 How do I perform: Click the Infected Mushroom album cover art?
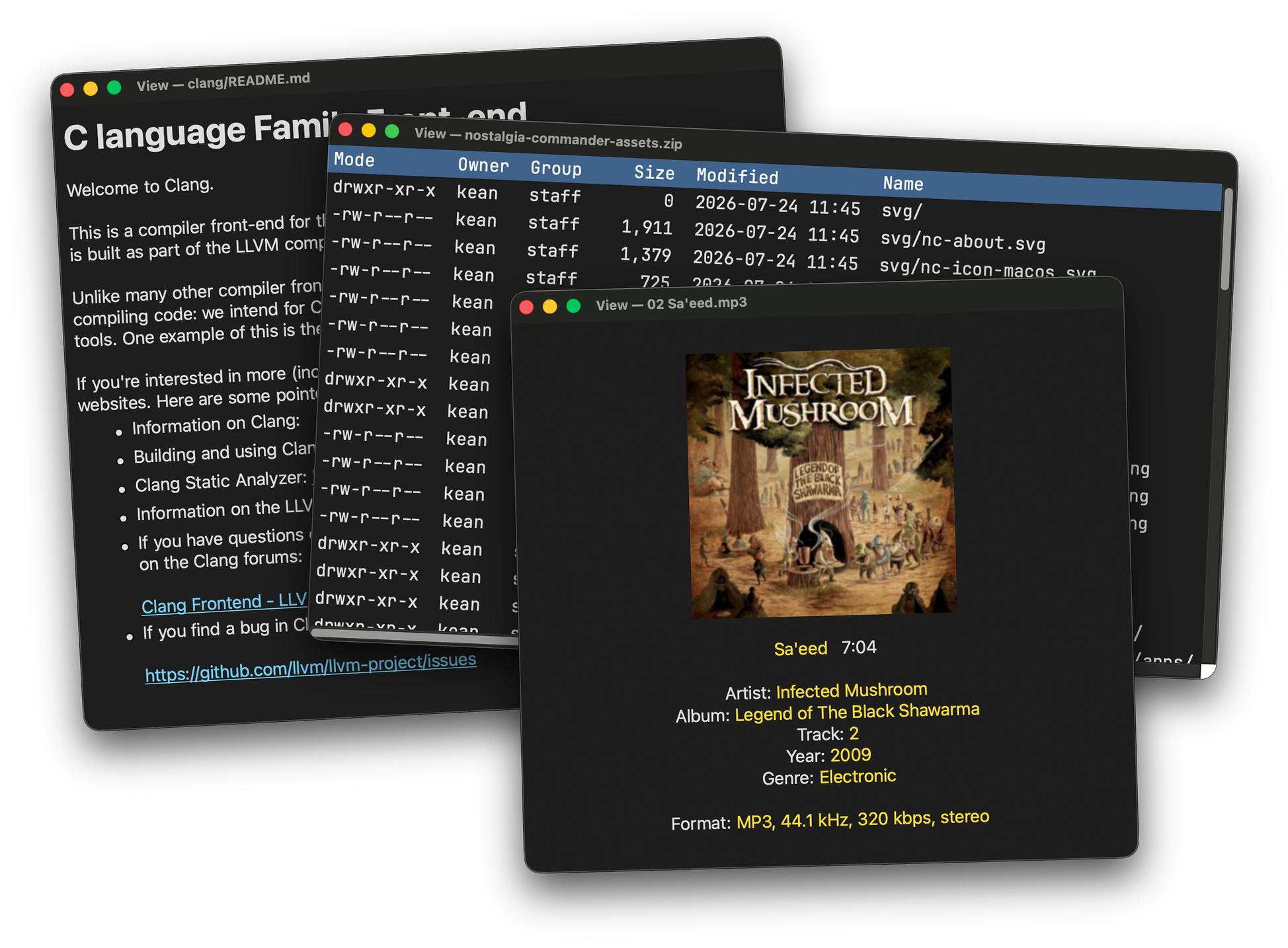pos(821,483)
